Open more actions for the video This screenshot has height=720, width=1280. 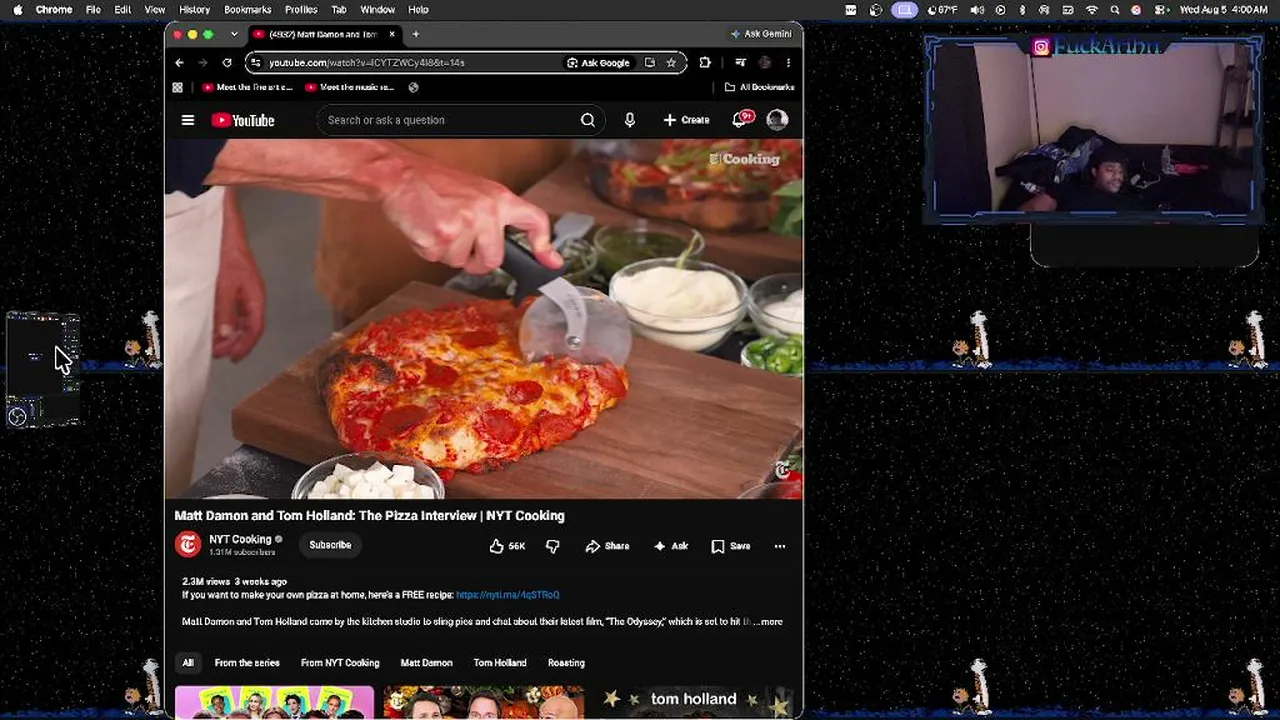[x=780, y=546]
